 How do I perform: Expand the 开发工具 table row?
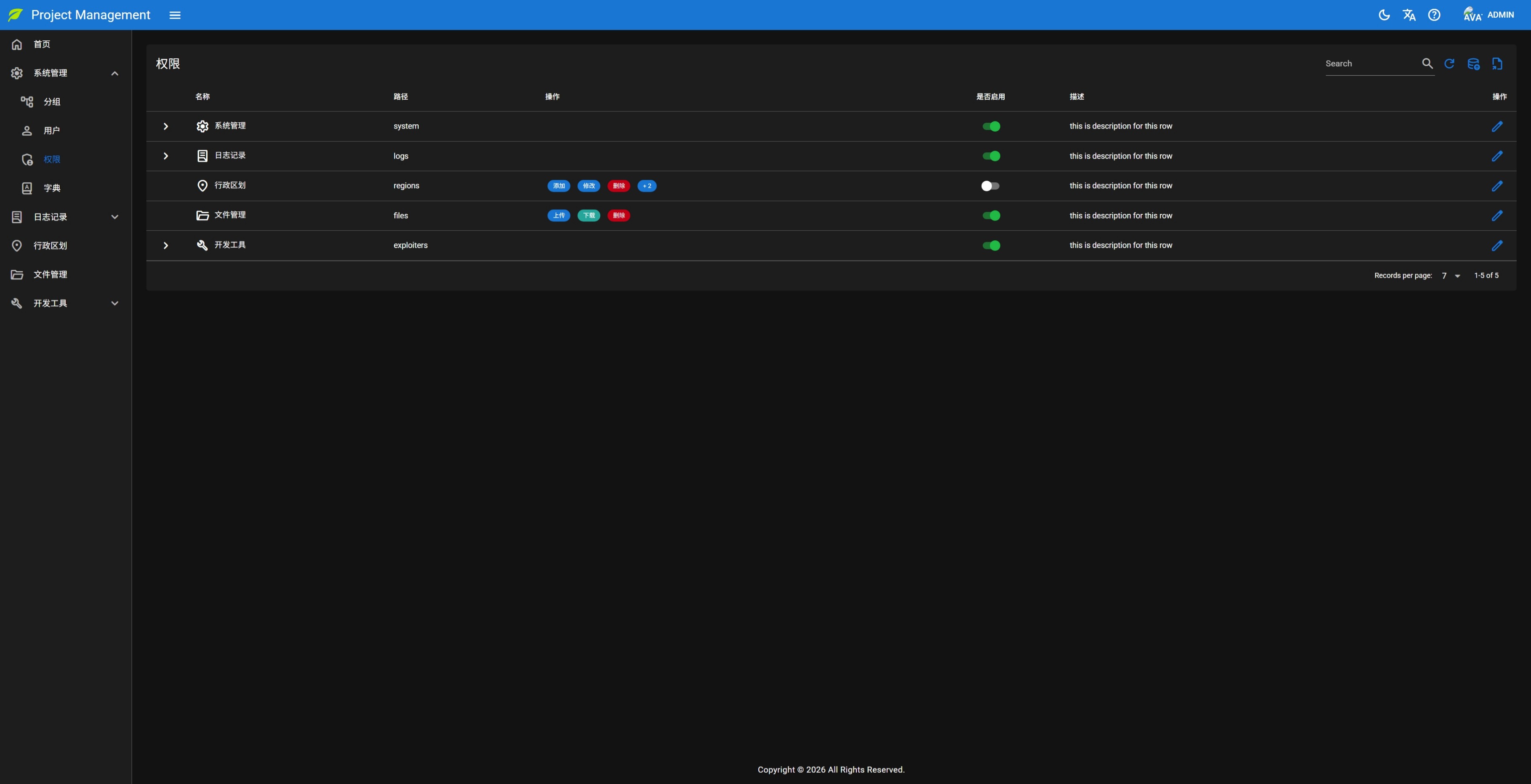pos(166,245)
